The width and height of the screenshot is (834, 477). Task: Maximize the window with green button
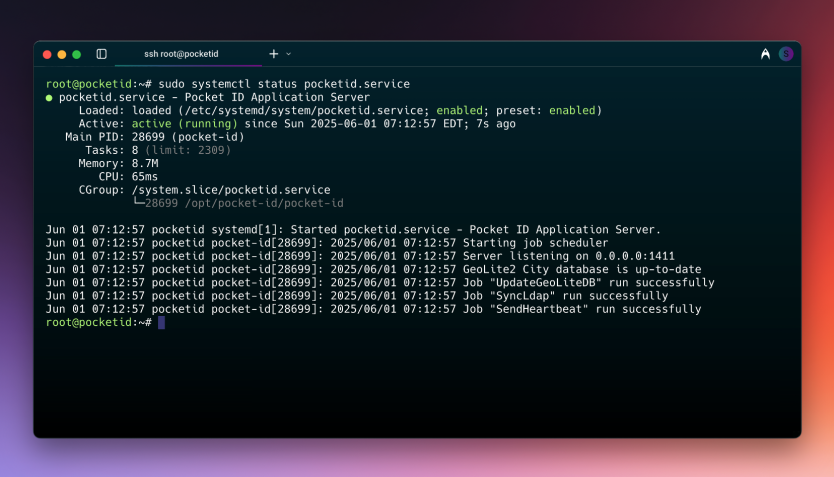77,54
